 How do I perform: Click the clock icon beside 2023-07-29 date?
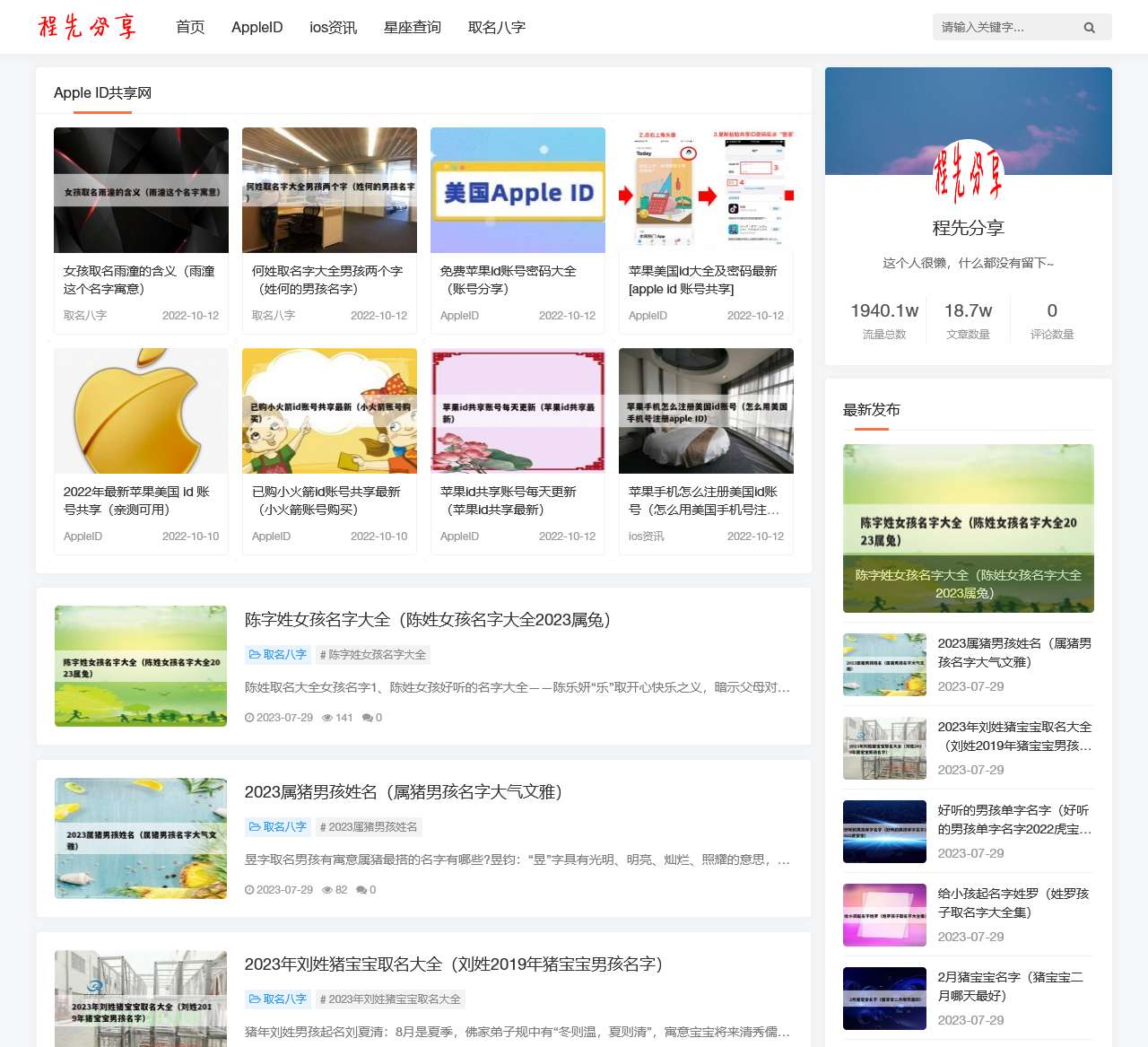[x=251, y=718]
